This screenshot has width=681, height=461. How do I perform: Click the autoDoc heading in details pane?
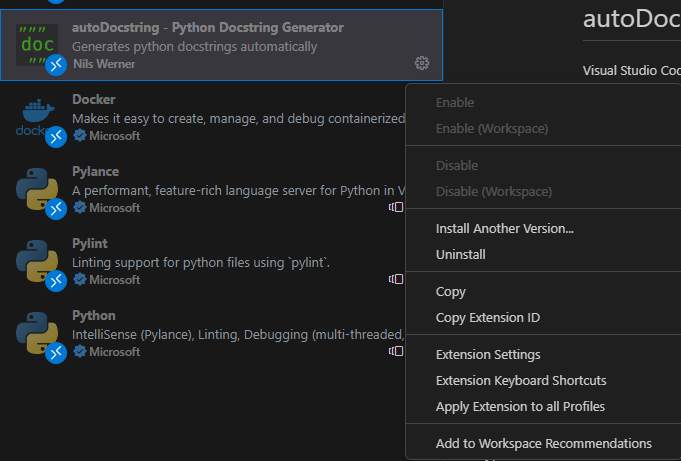[x=632, y=19]
